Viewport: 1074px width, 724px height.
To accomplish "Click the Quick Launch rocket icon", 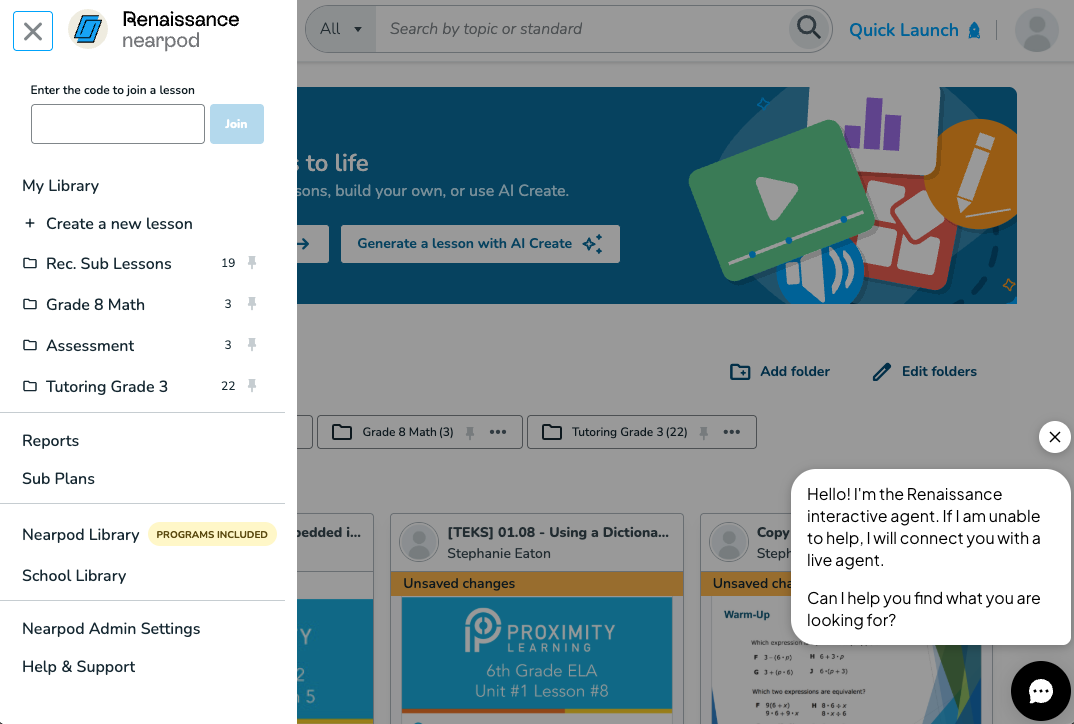I will [x=974, y=30].
